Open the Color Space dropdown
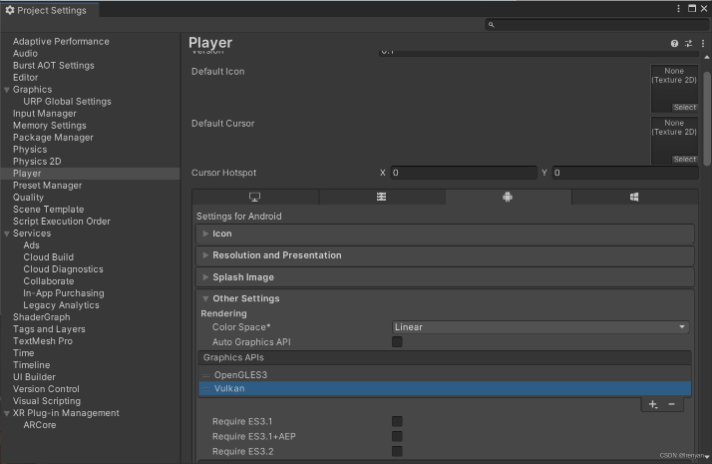712x464 pixels. (x=540, y=327)
